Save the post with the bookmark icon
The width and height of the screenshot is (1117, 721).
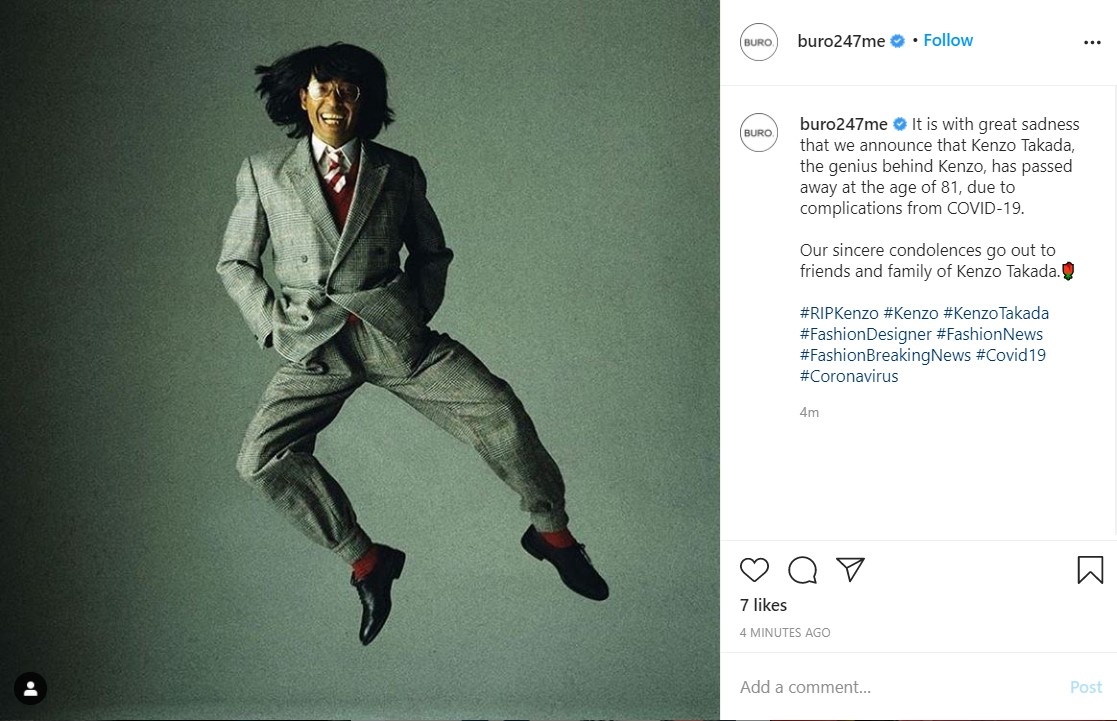tap(1090, 570)
